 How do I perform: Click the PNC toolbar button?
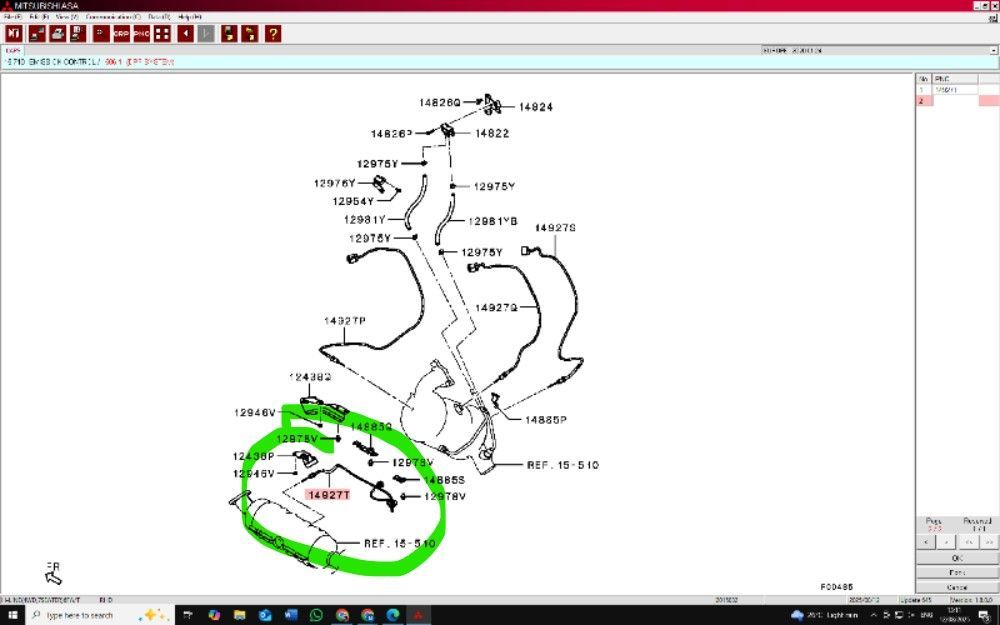[x=141, y=34]
